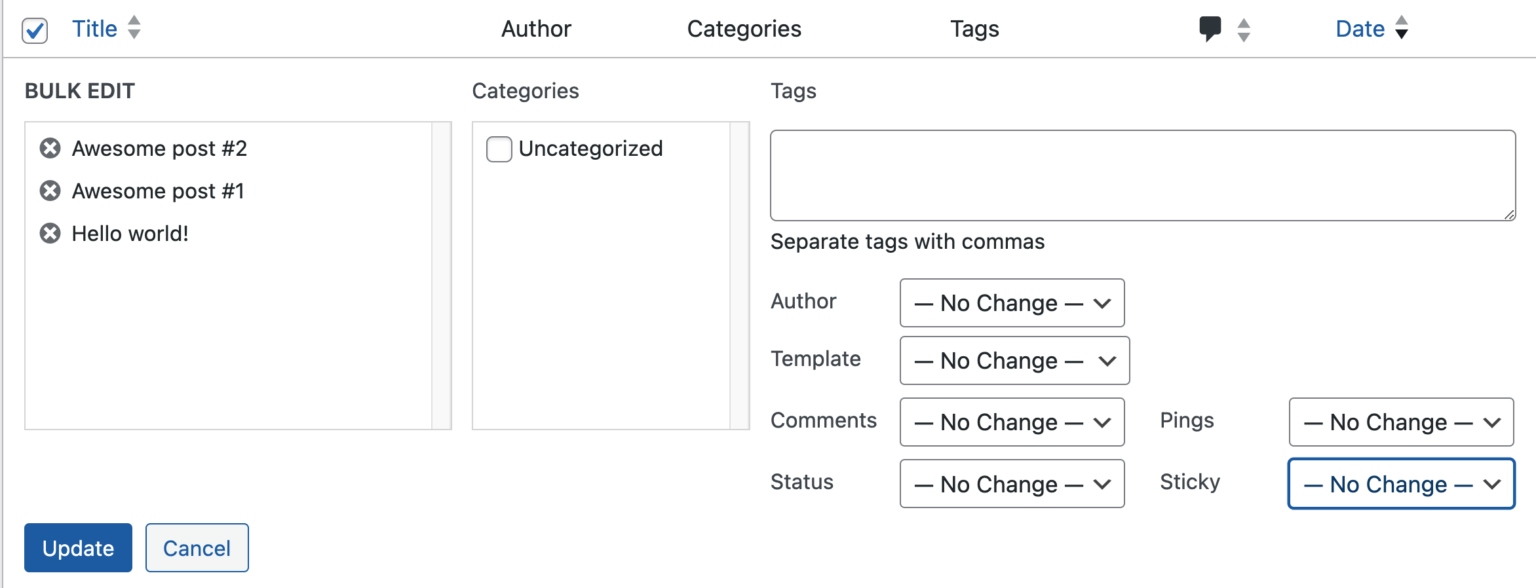
Task: Click the Categories column header
Action: tap(744, 29)
